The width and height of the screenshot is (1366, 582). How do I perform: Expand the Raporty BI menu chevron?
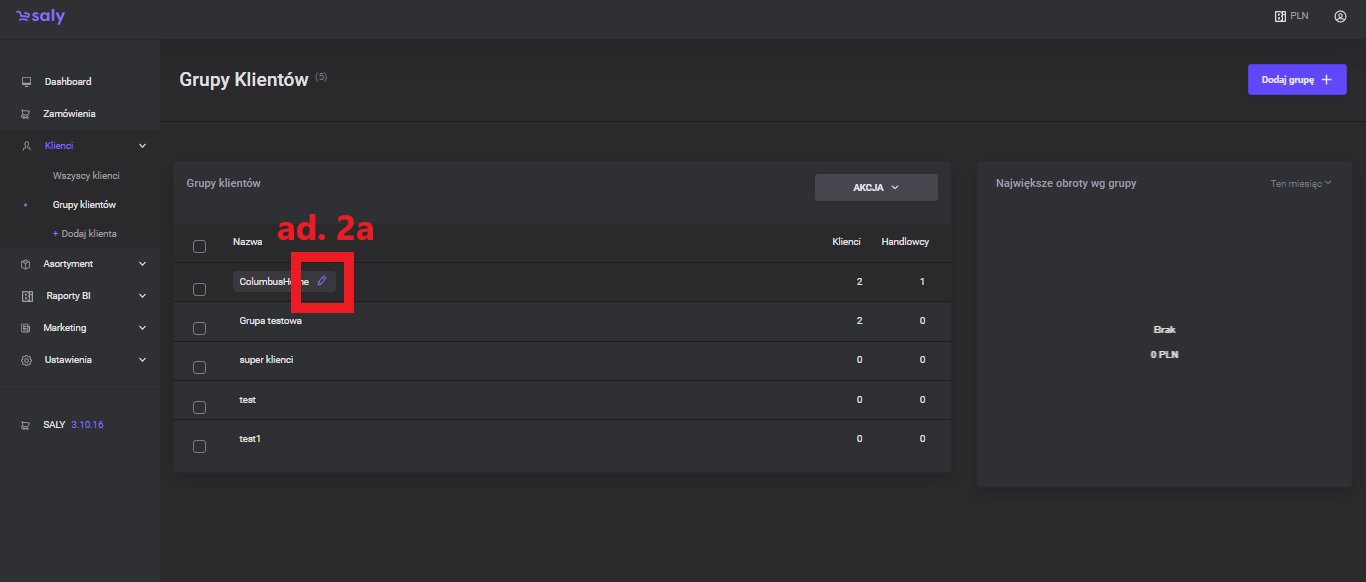point(142,296)
